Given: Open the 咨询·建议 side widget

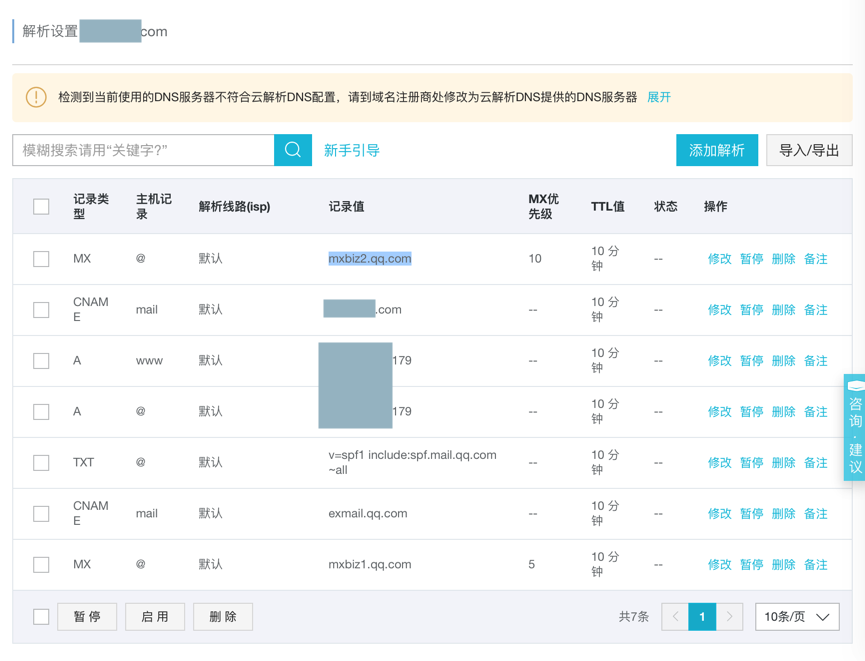Looking at the screenshot, I should [855, 427].
